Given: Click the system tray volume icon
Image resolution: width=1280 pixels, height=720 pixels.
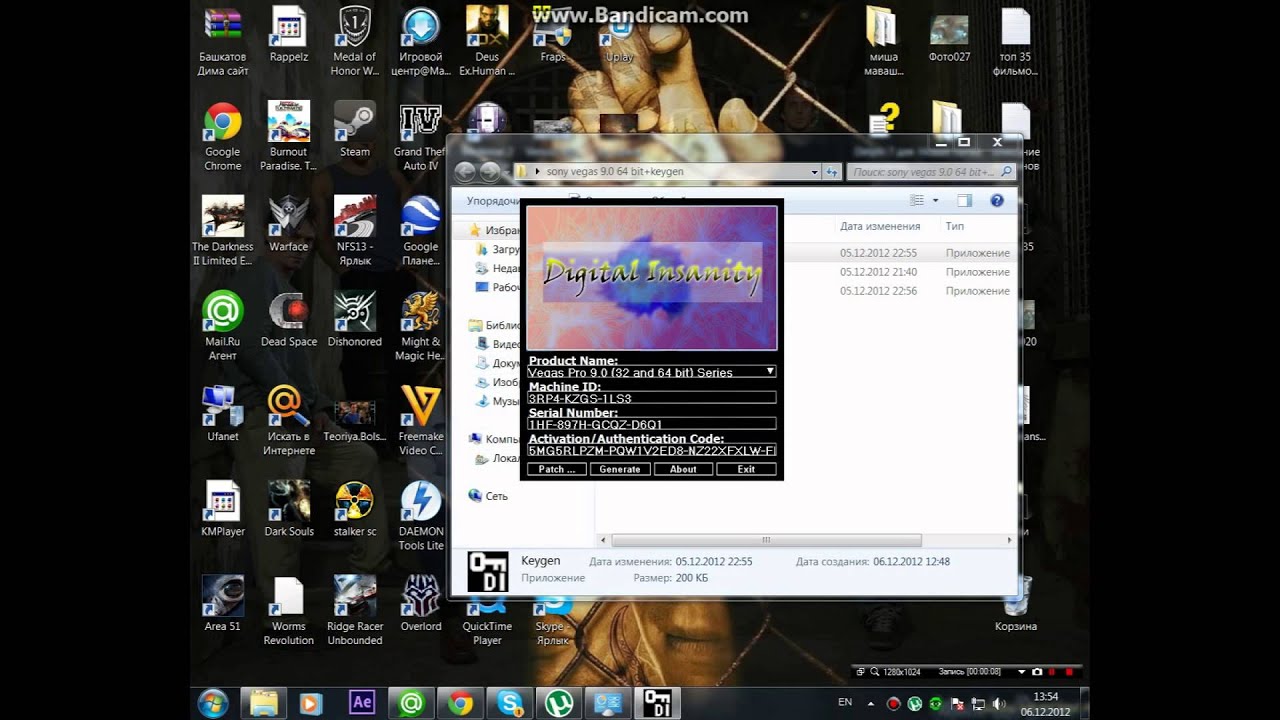Looking at the screenshot, I should pyautogui.click(x=999, y=704).
